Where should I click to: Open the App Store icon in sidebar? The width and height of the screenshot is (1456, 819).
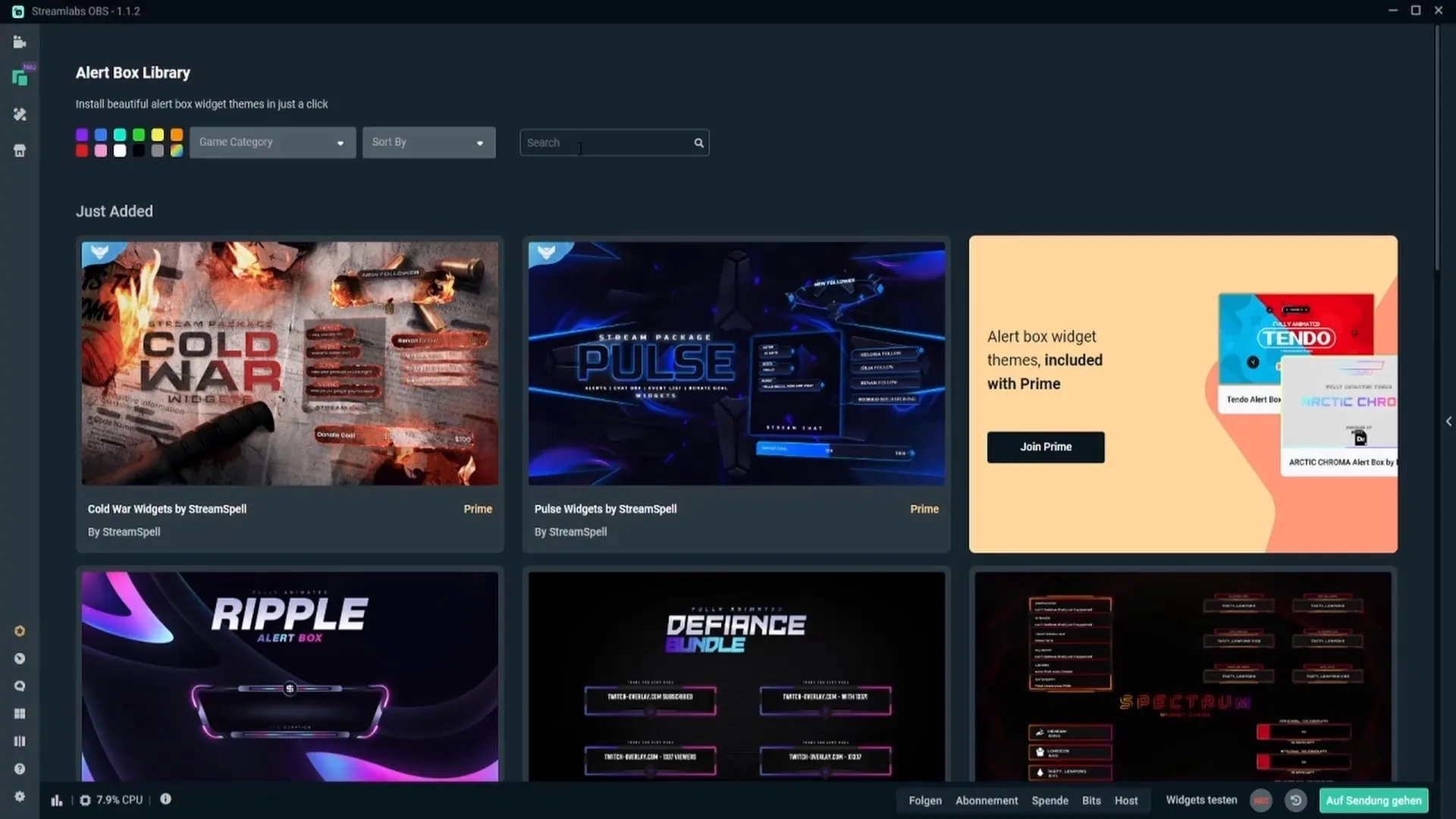click(x=20, y=150)
